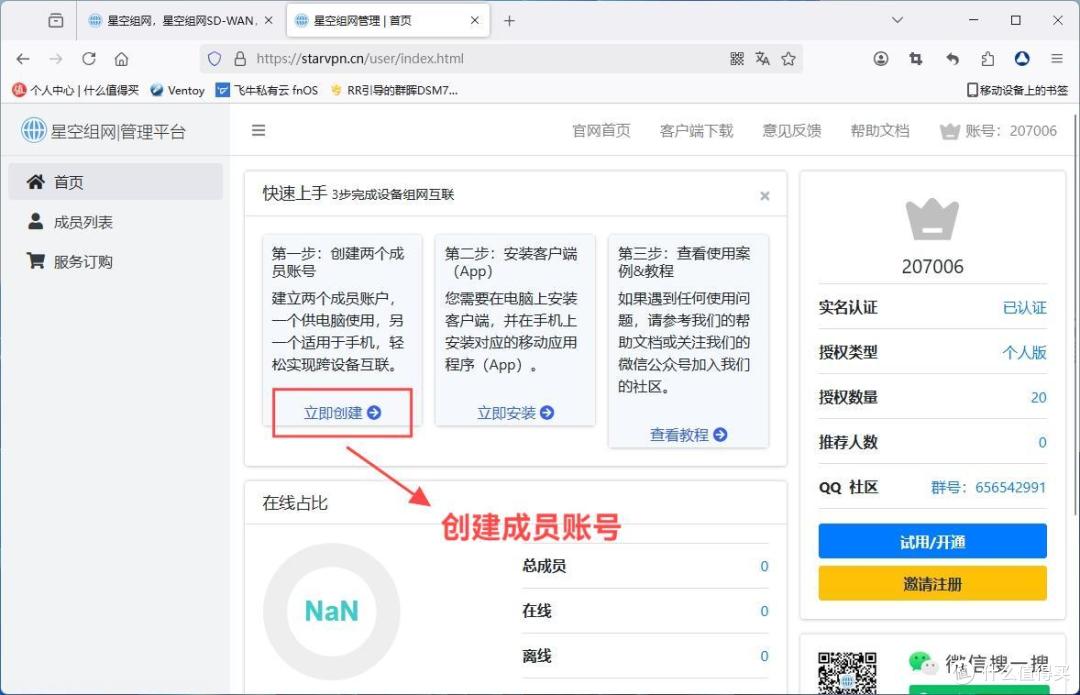The image size is (1080, 695).
Task: Open the extensions puzzle icon
Action: (x=988, y=59)
